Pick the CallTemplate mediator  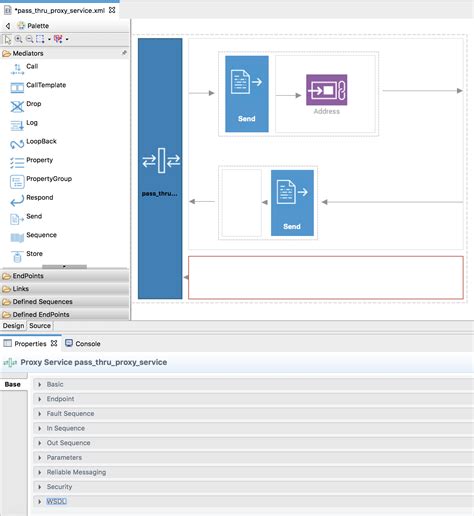(38, 86)
